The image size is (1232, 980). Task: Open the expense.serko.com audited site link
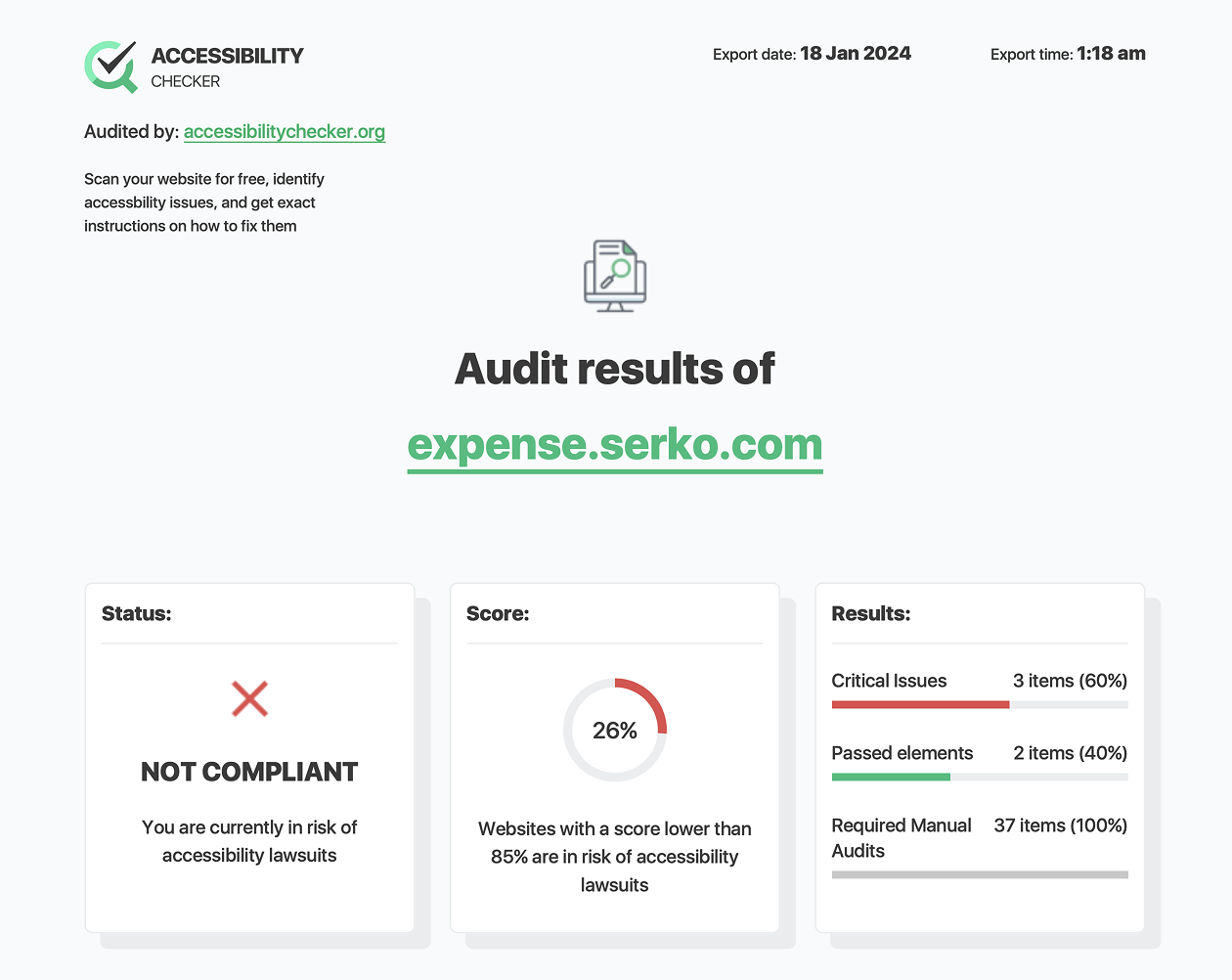[615, 445]
